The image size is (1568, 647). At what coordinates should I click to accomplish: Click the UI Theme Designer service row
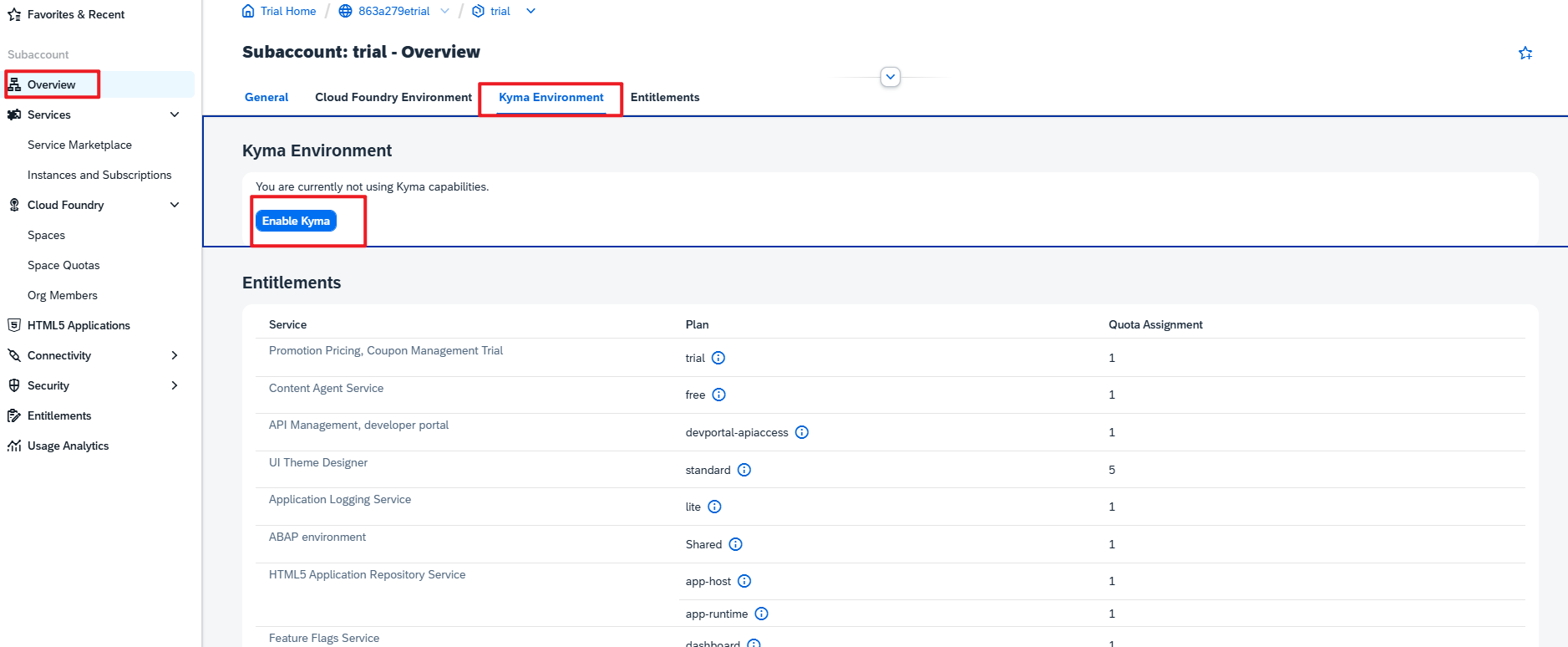(x=318, y=462)
